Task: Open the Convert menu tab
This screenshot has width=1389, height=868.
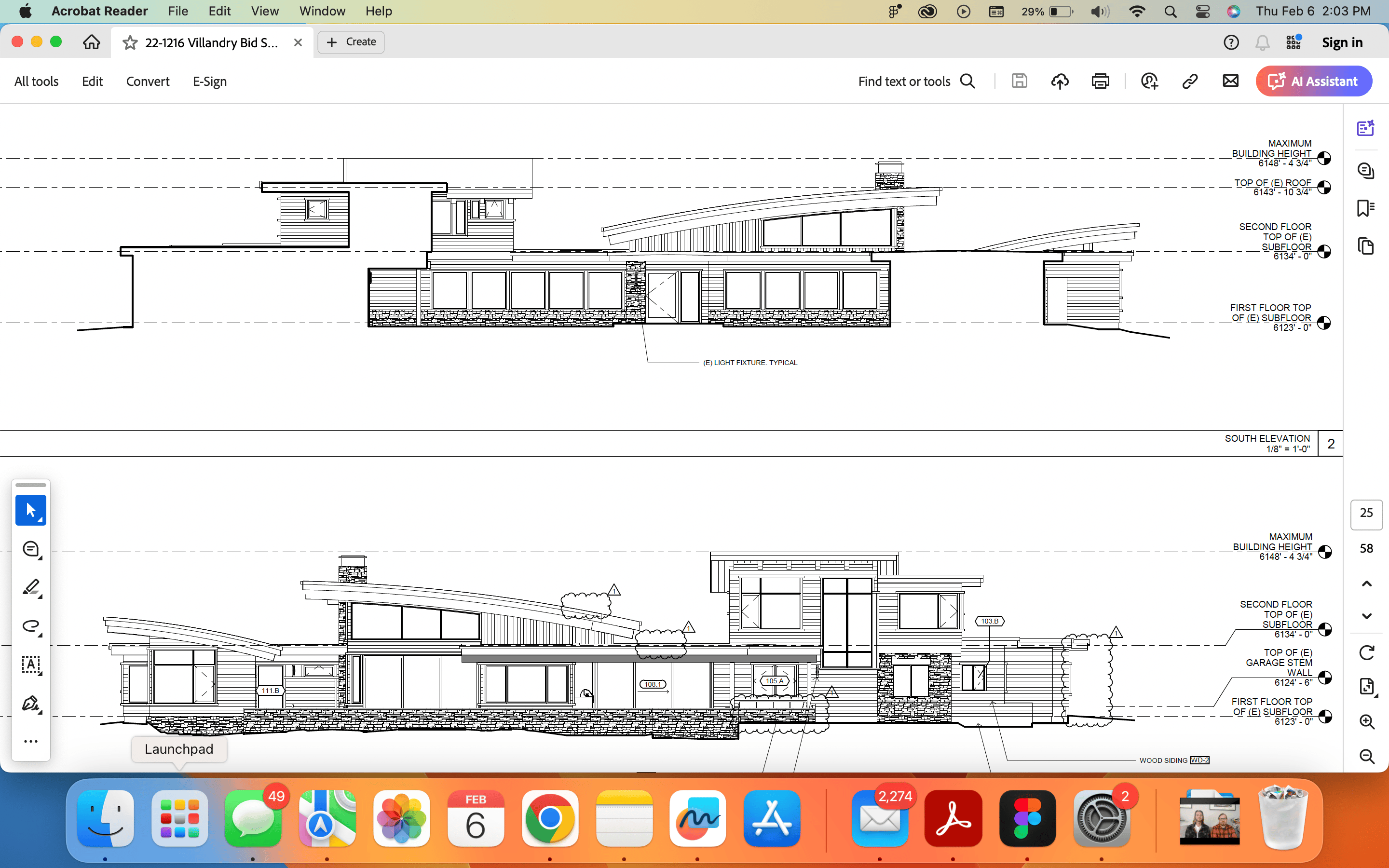Action: pyautogui.click(x=148, y=81)
